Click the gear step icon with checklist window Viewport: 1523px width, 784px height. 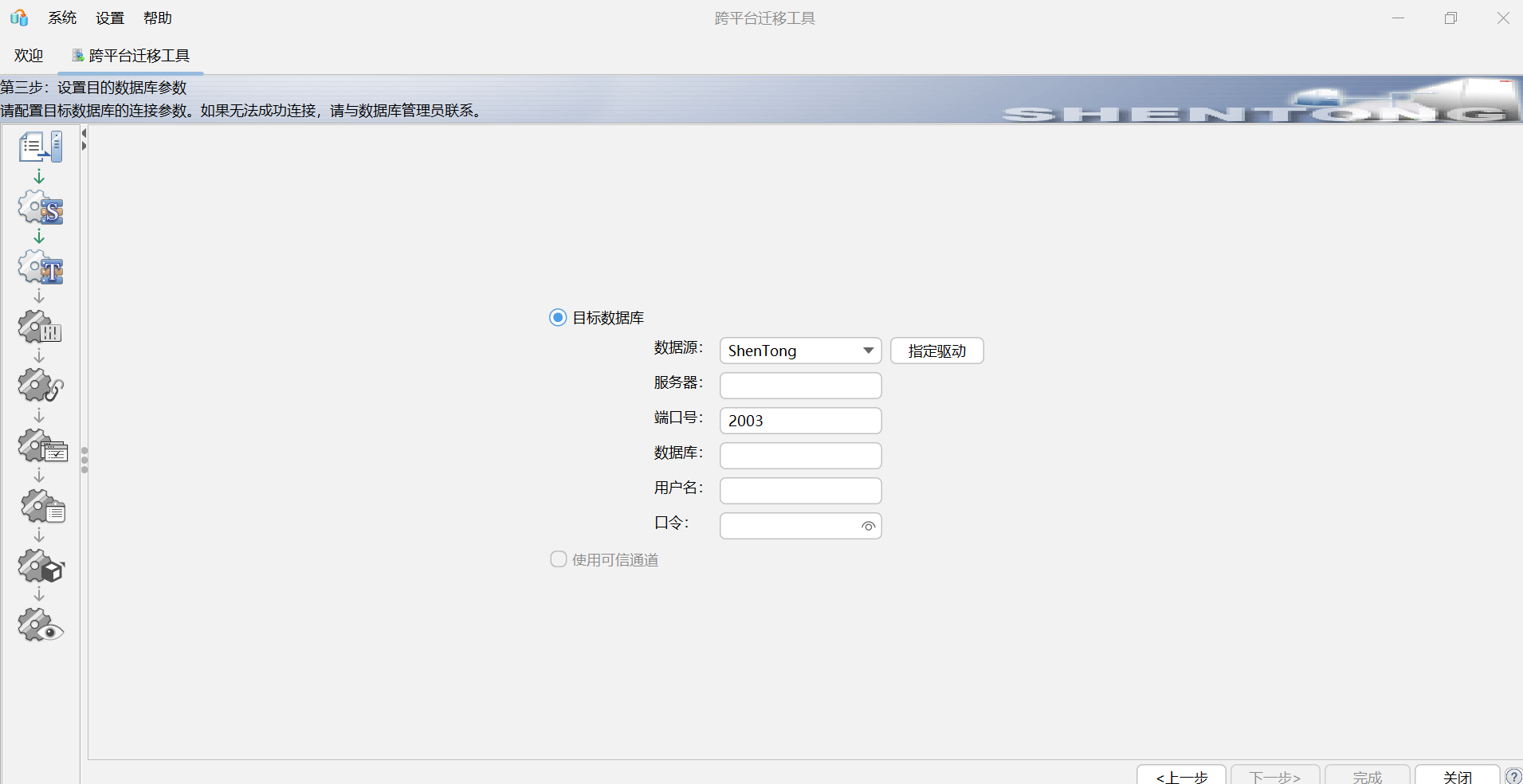[x=42, y=446]
